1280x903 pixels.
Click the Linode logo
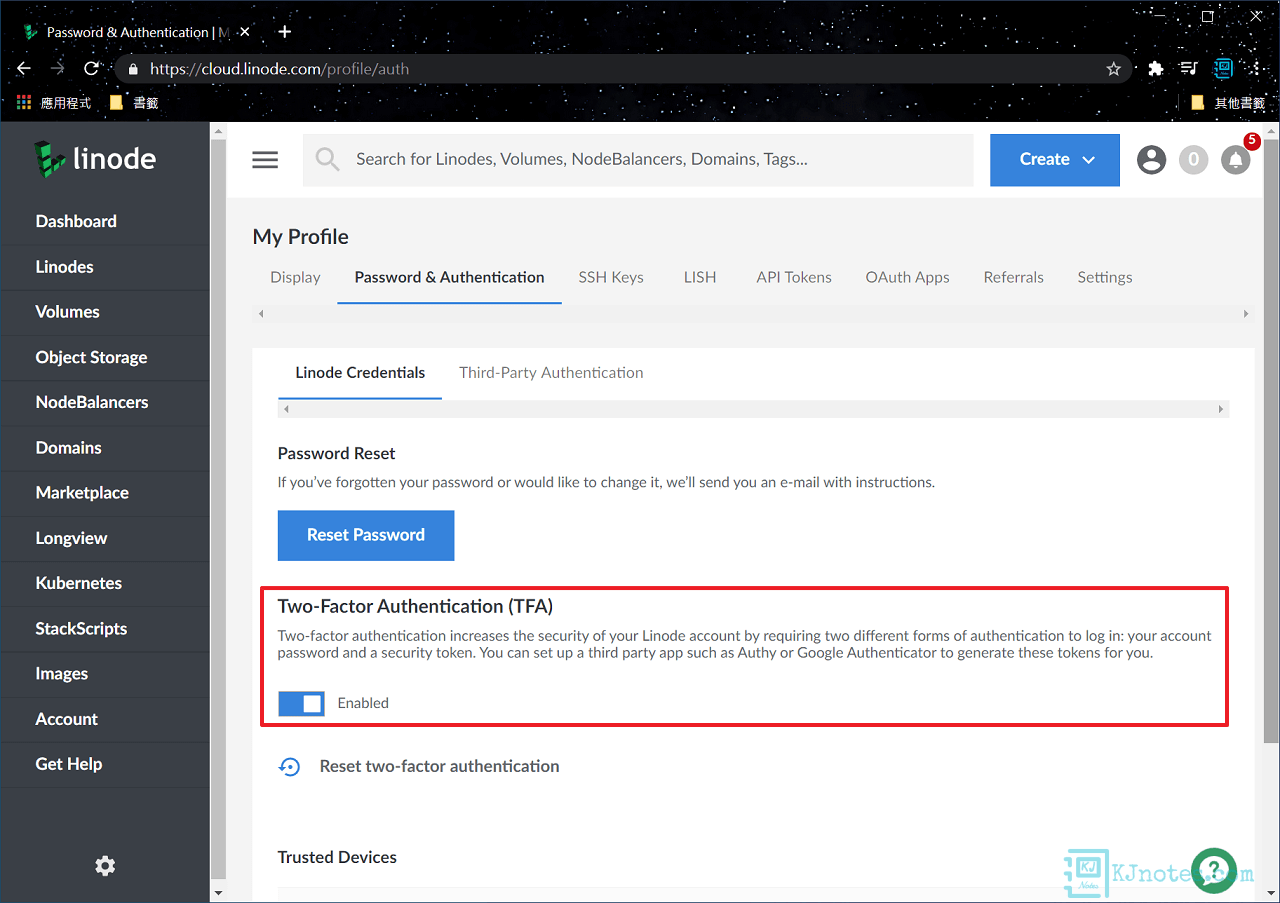pos(95,159)
